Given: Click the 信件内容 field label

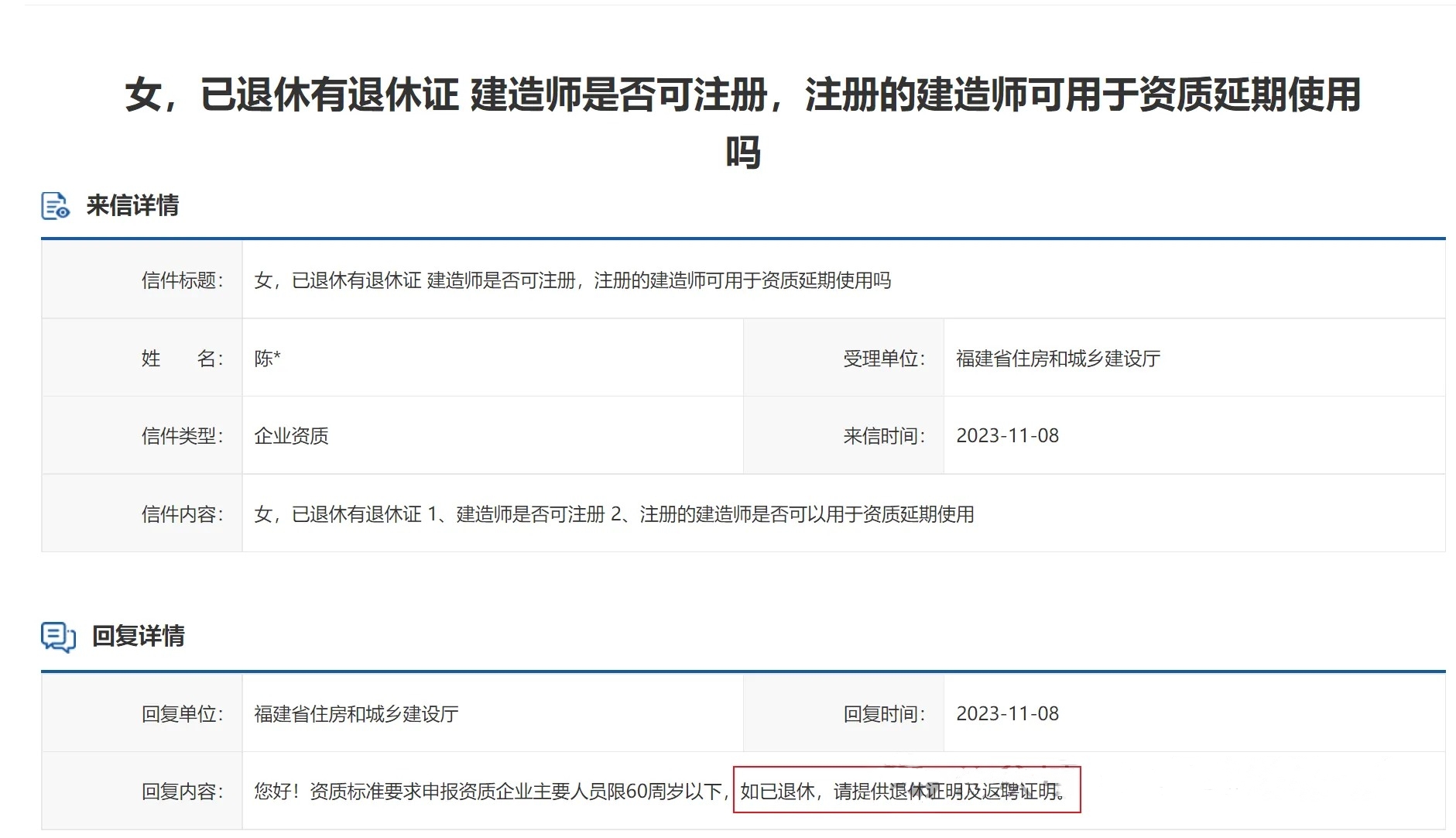Looking at the screenshot, I should [x=182, y=514].
